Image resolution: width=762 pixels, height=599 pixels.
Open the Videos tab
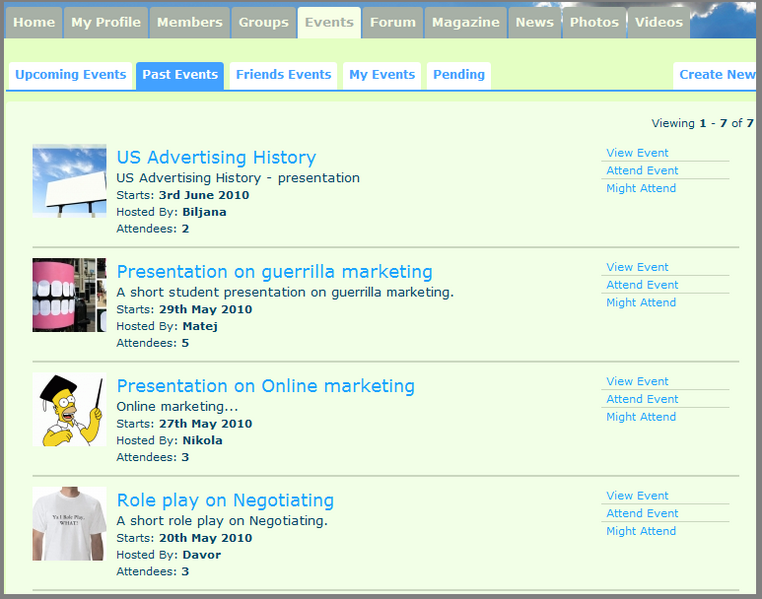tap(658, 22)
